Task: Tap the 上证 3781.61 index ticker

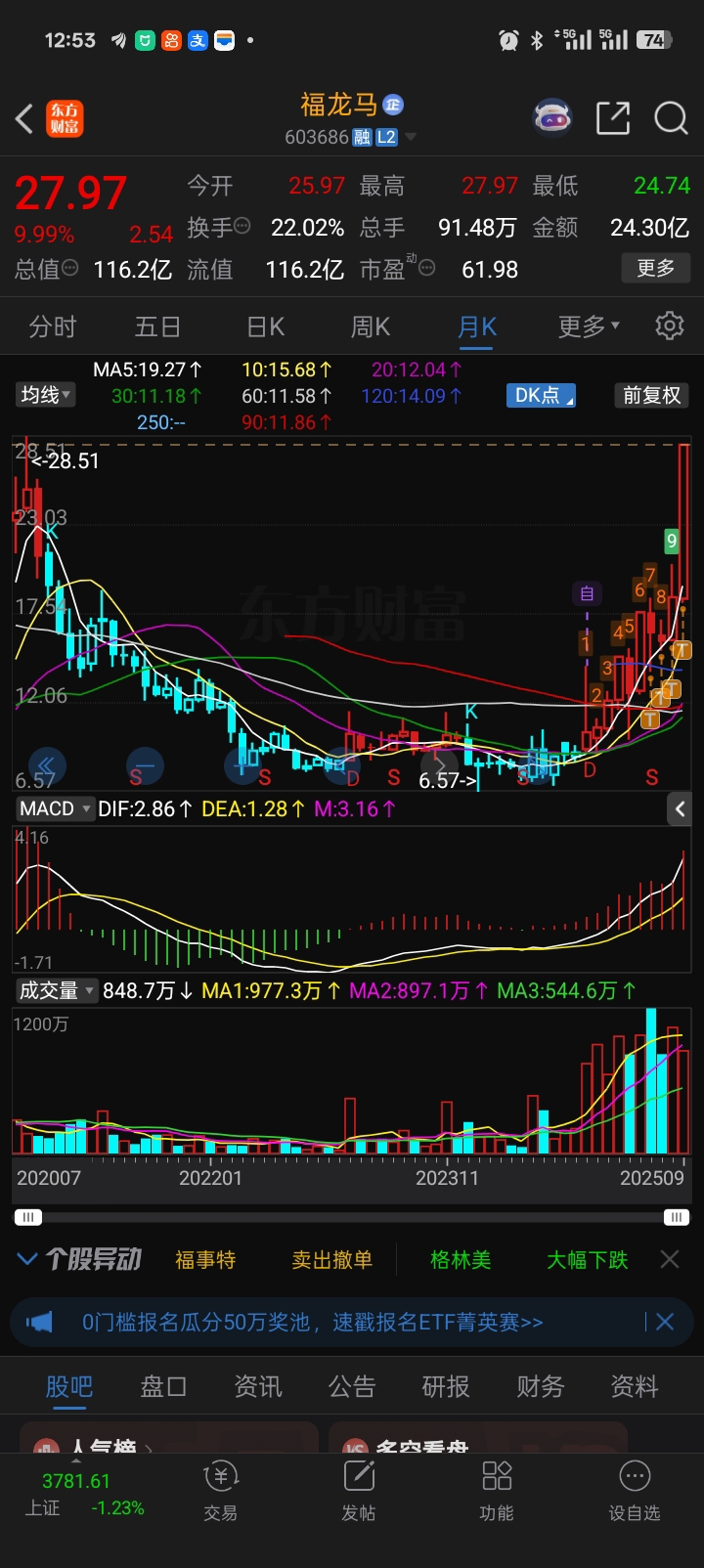Action: [83, 1495]
